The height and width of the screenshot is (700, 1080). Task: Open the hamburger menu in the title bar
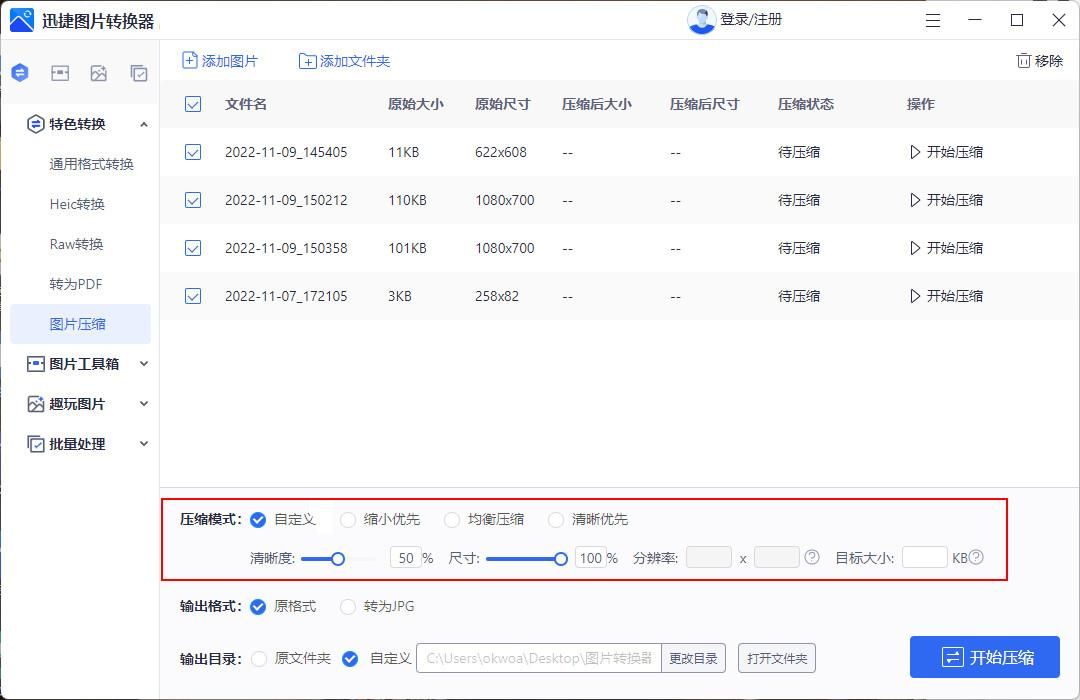933,20
